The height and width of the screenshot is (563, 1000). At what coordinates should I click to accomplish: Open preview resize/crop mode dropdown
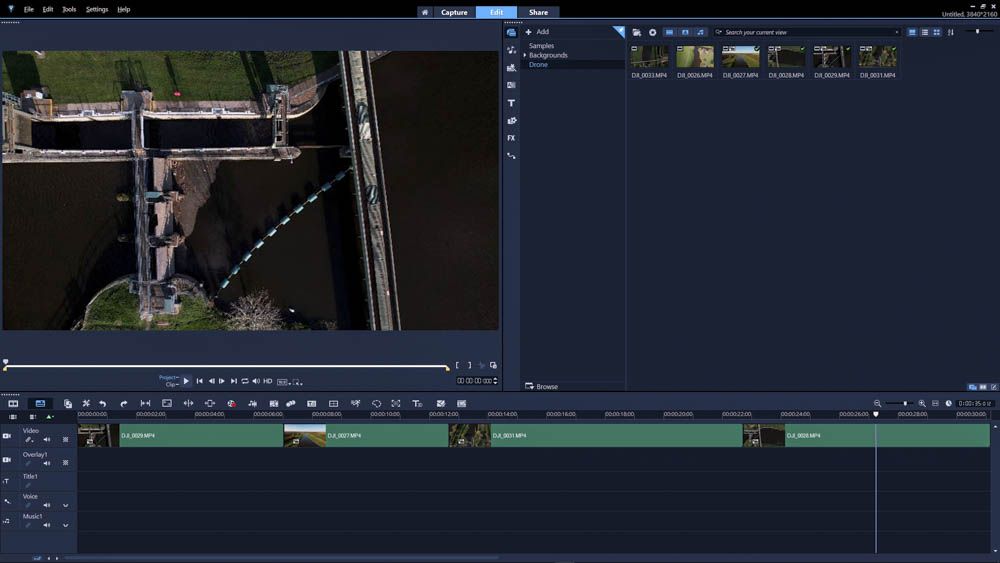click(x=298, y=382)
